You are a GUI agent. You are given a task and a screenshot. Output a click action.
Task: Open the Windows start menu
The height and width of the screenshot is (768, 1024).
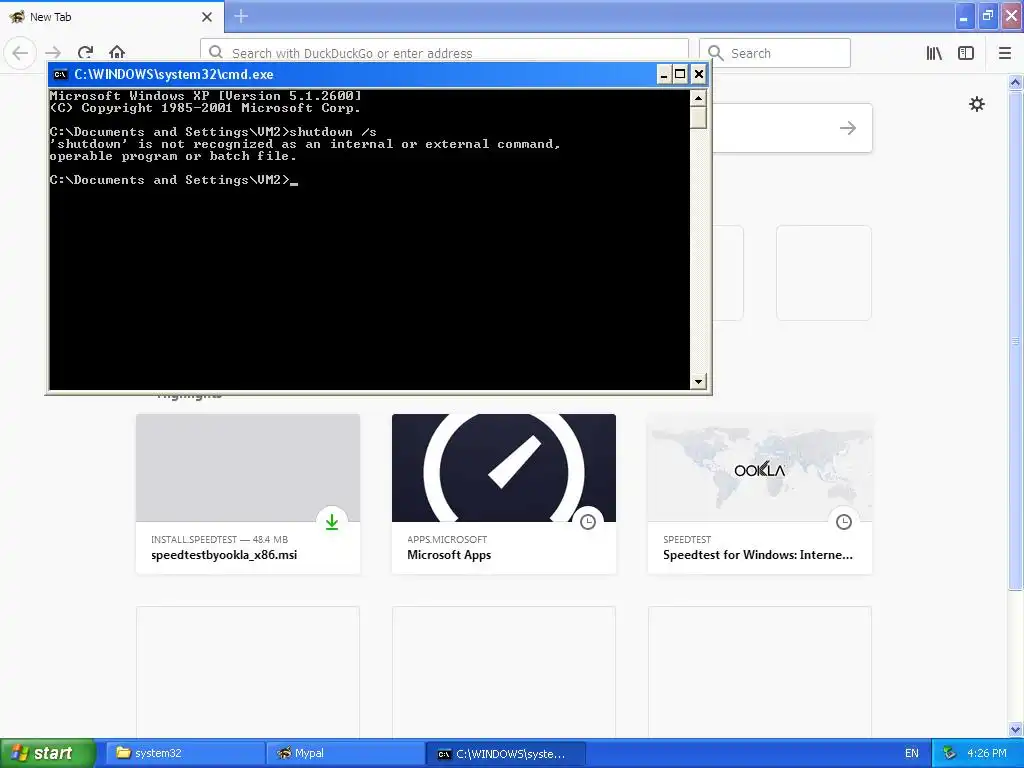(x=47, y=753)
